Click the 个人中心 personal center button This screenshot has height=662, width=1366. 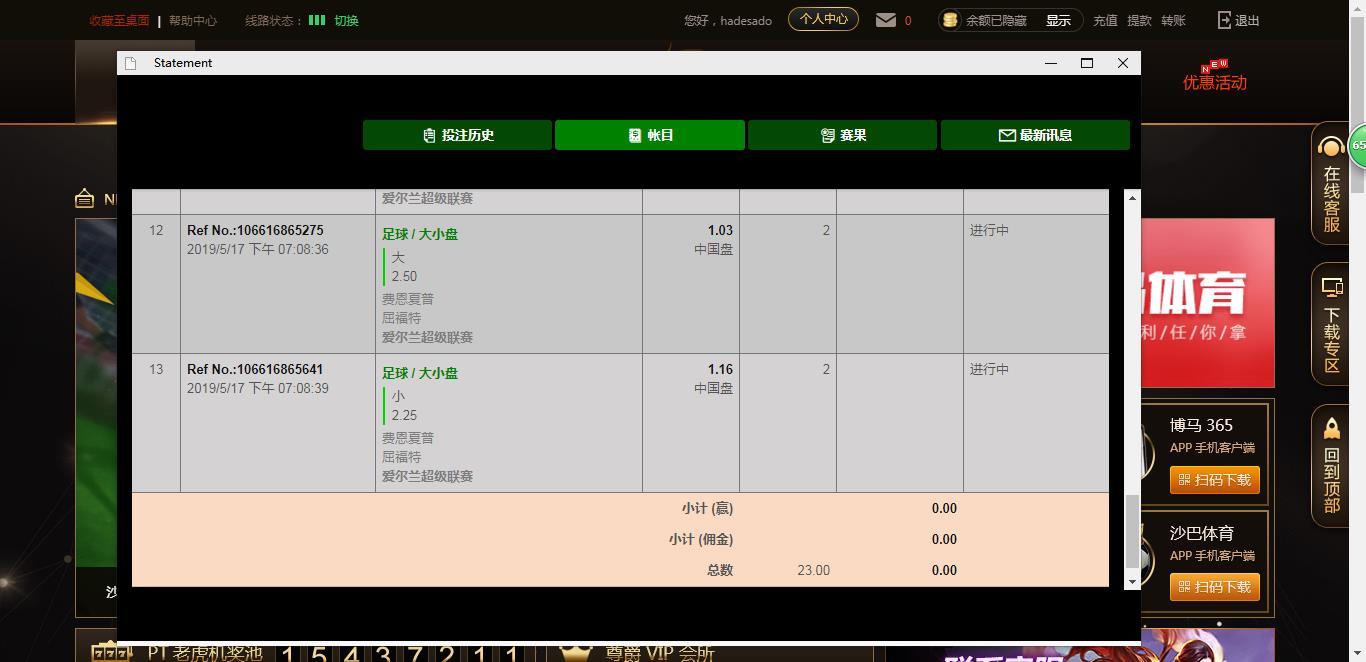point(823,19)
